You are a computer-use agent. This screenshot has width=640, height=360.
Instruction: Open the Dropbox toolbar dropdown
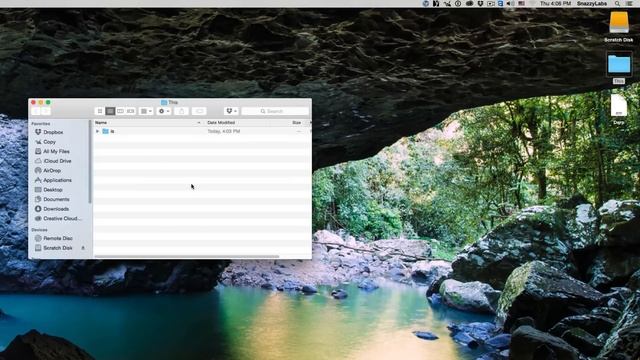(x=231, y=111)
